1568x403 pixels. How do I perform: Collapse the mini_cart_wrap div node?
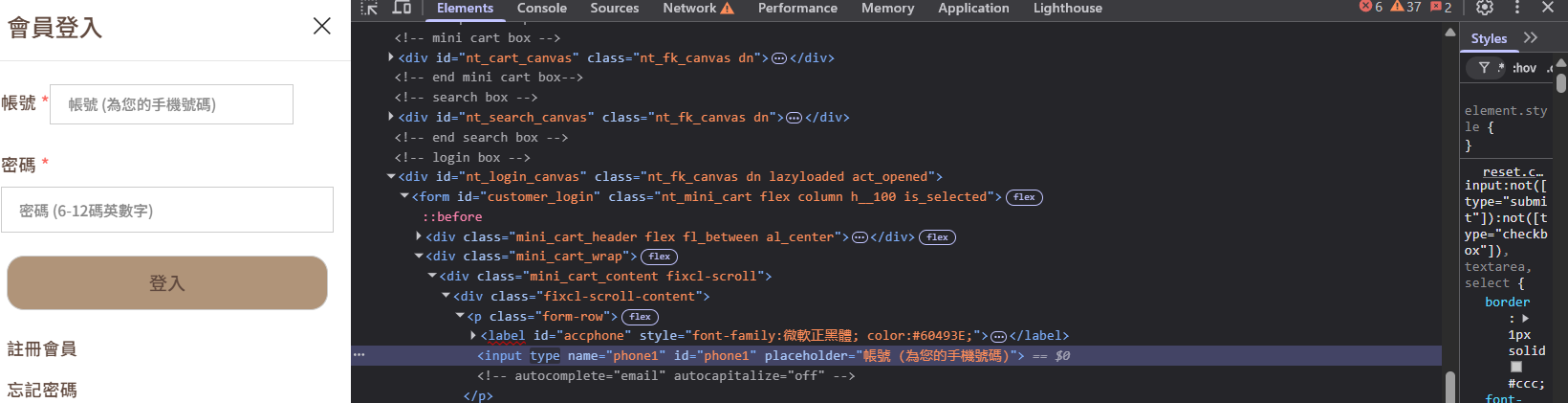click(x=419, y=256)
